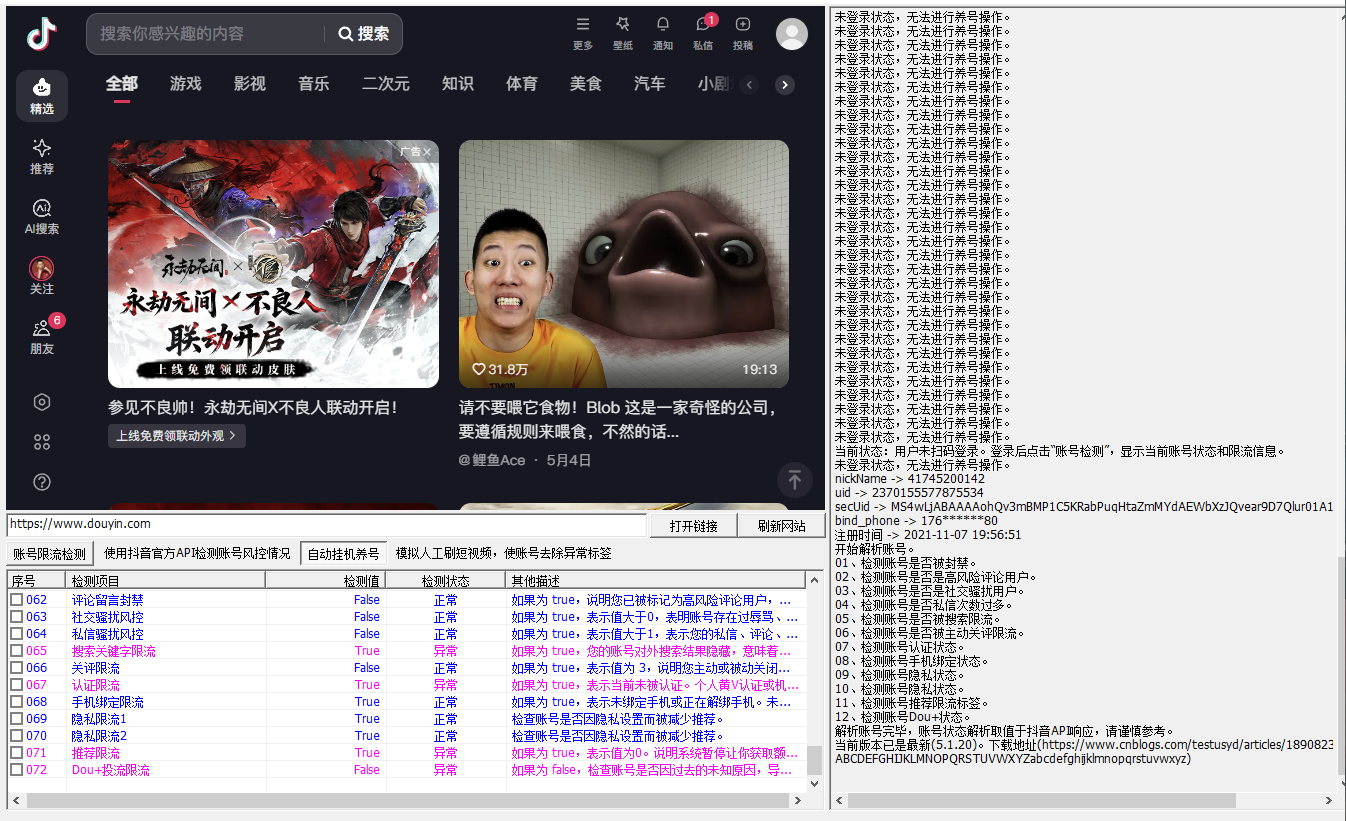
Task: Select the 美食 category tab
Action: coord(586,84)
